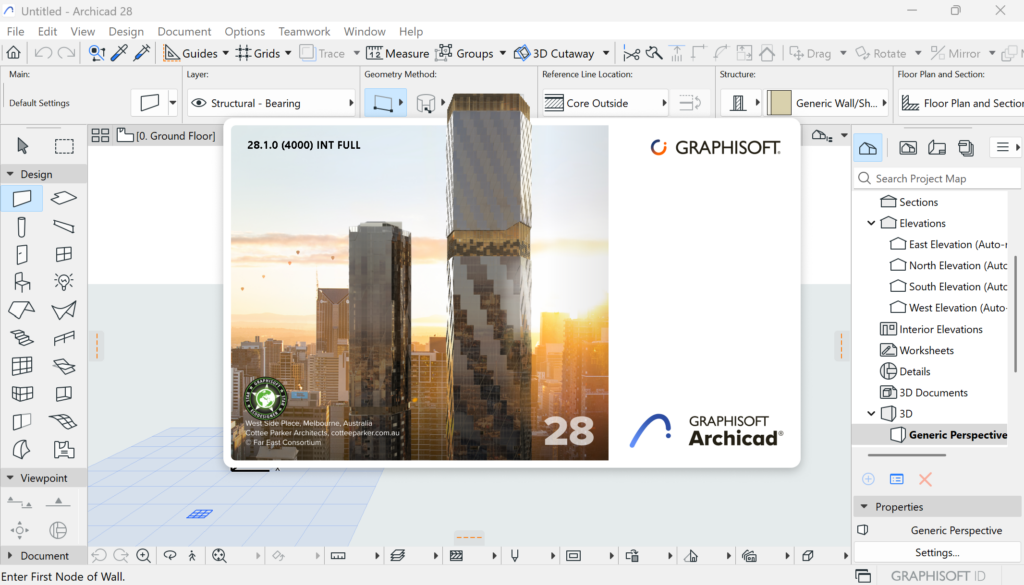Select the Stair tool

(22, 338)
